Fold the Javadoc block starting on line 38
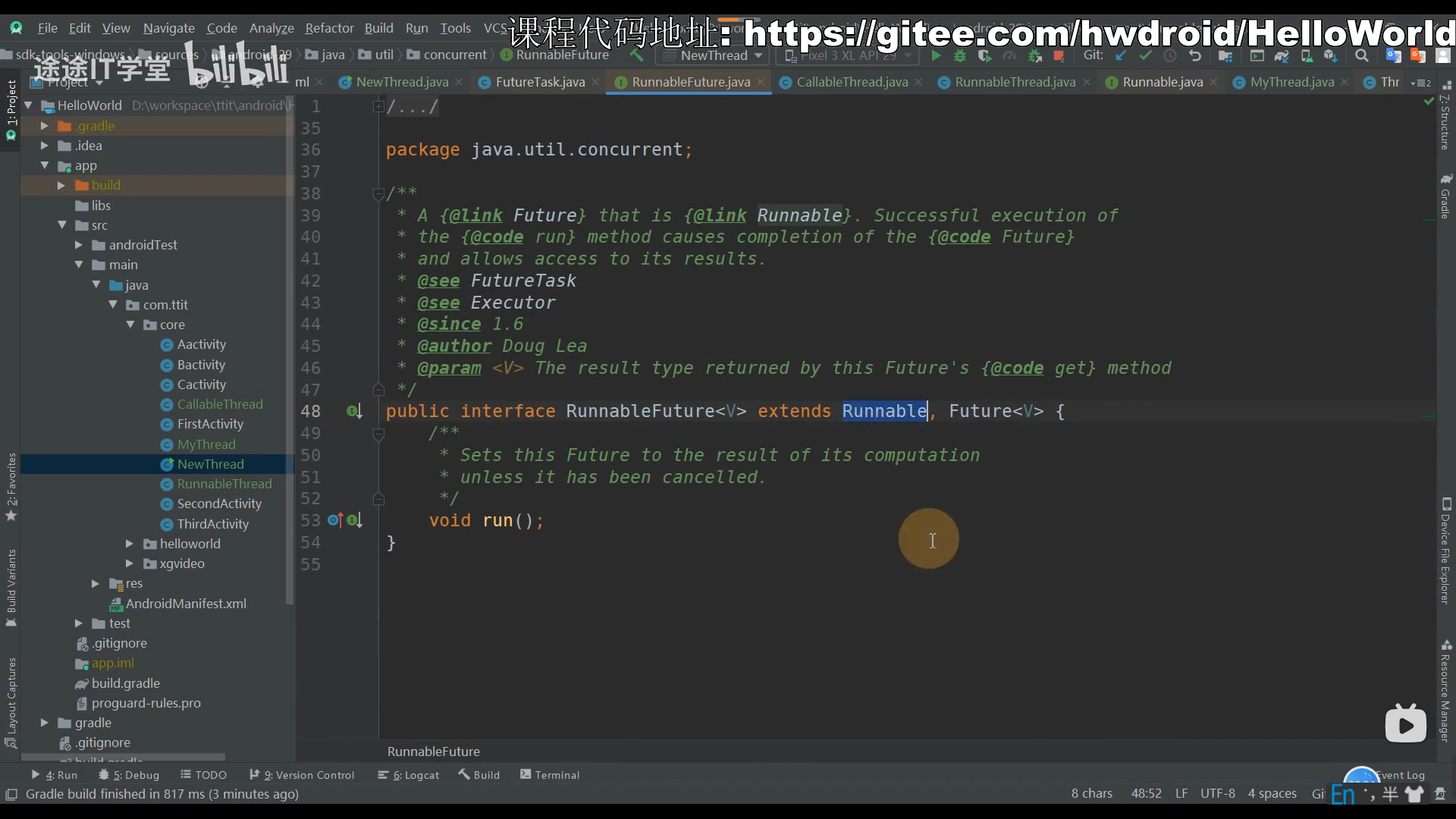The image size is (1456, 819). point(378,194)
